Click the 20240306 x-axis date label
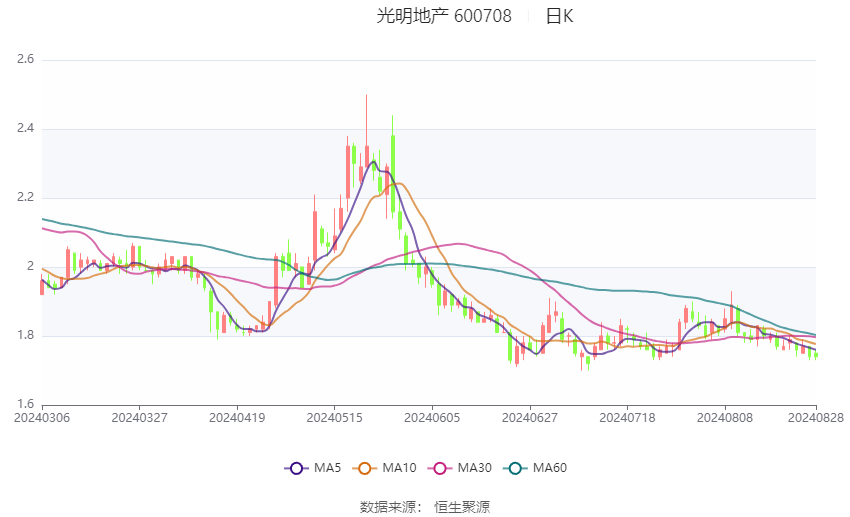The image size is (850, 517). pyautogui.click(x=42, y=418)
